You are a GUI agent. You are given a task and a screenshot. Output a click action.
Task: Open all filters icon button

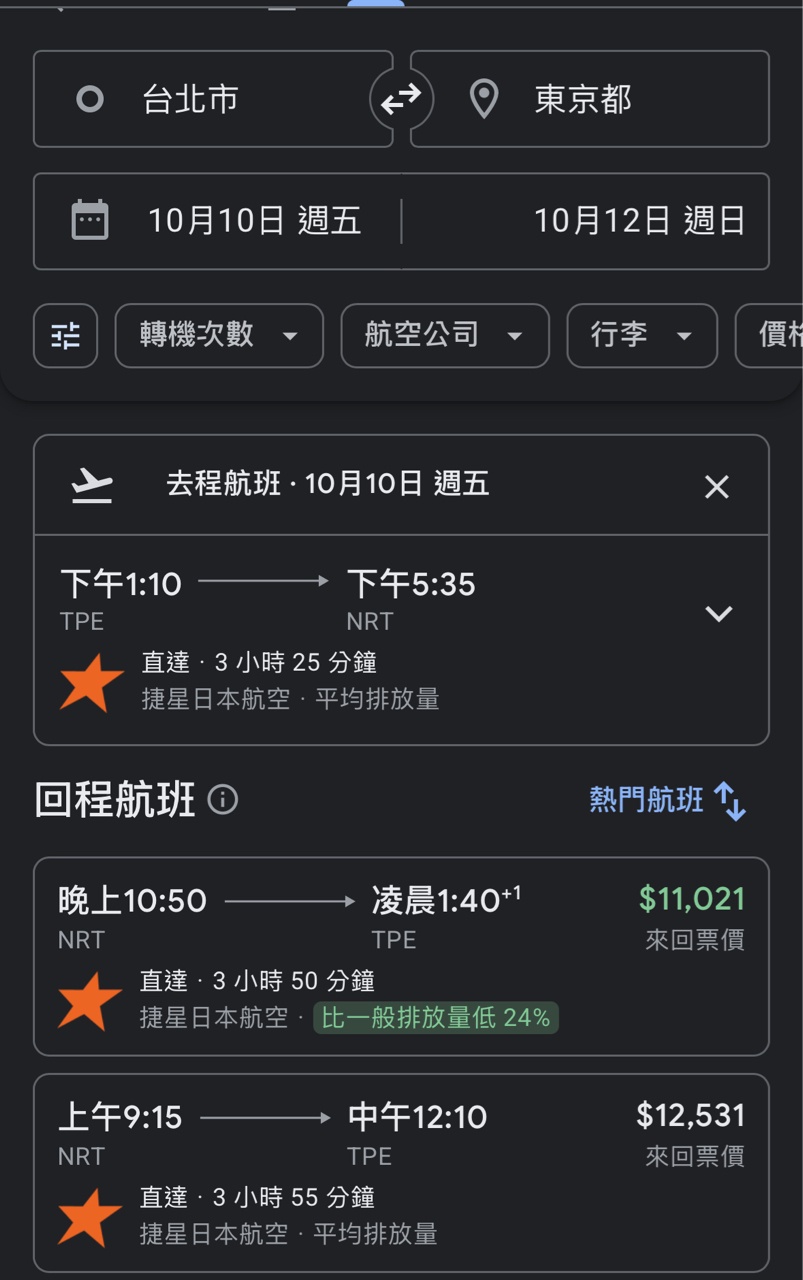tap(66, 336)
